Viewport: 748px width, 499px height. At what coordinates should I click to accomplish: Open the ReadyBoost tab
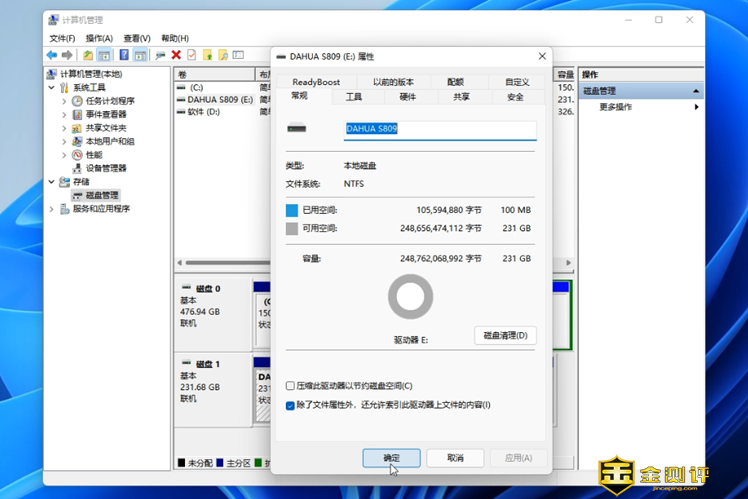tap(316, 82)
